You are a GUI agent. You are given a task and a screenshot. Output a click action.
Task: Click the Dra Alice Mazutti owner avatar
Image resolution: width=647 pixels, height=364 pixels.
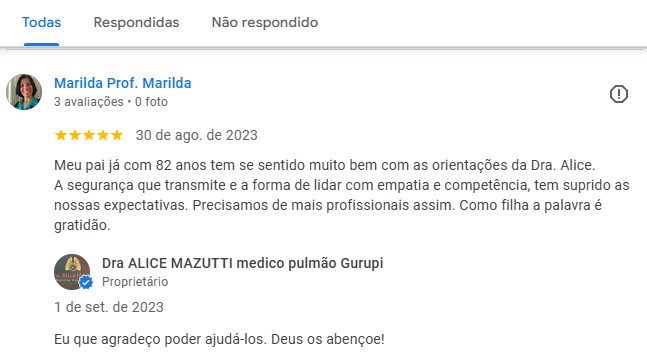tap(72, 272)
